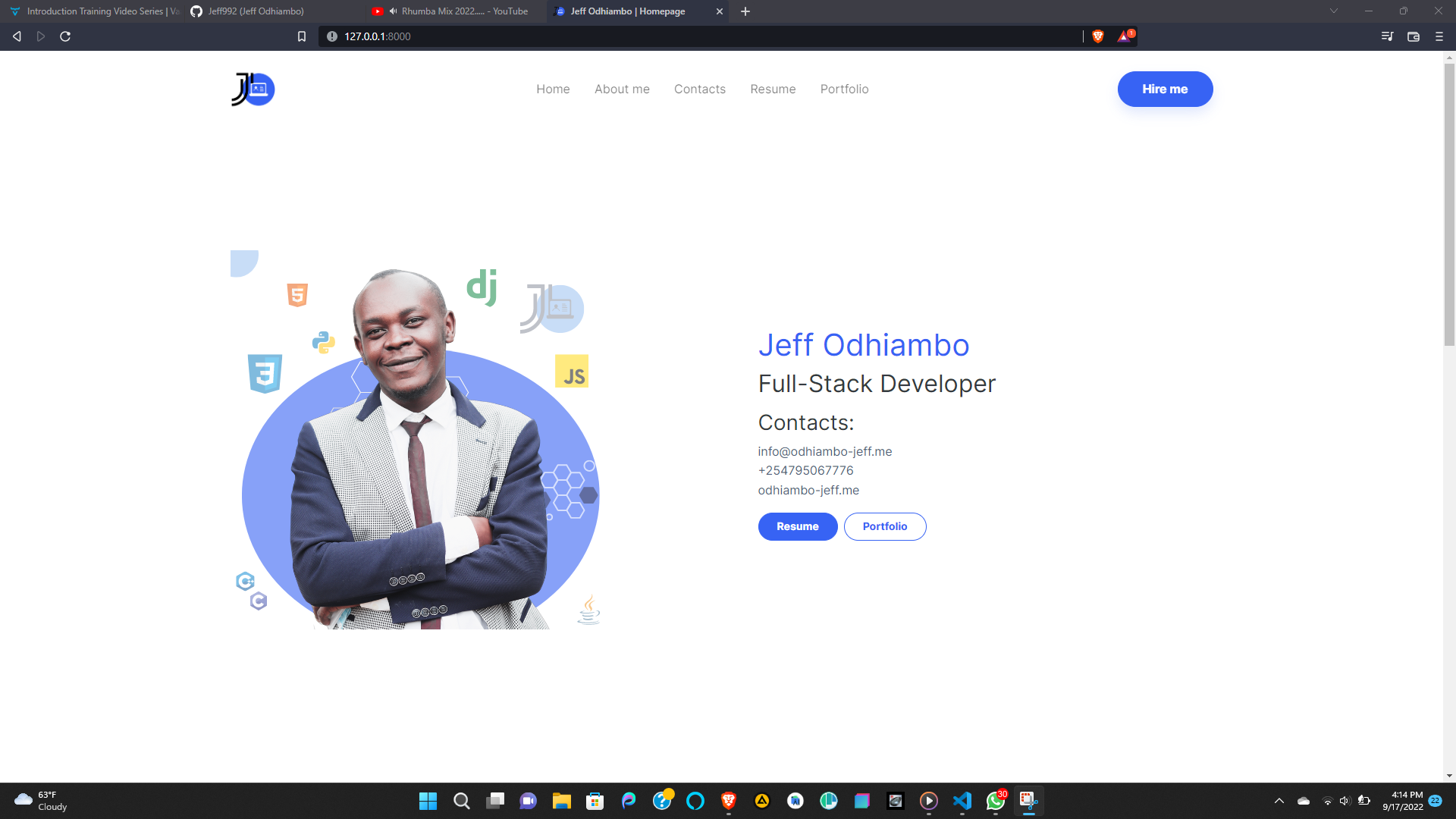Open the Brave Shields panel
The image size is (1456, 819).
1097,36
